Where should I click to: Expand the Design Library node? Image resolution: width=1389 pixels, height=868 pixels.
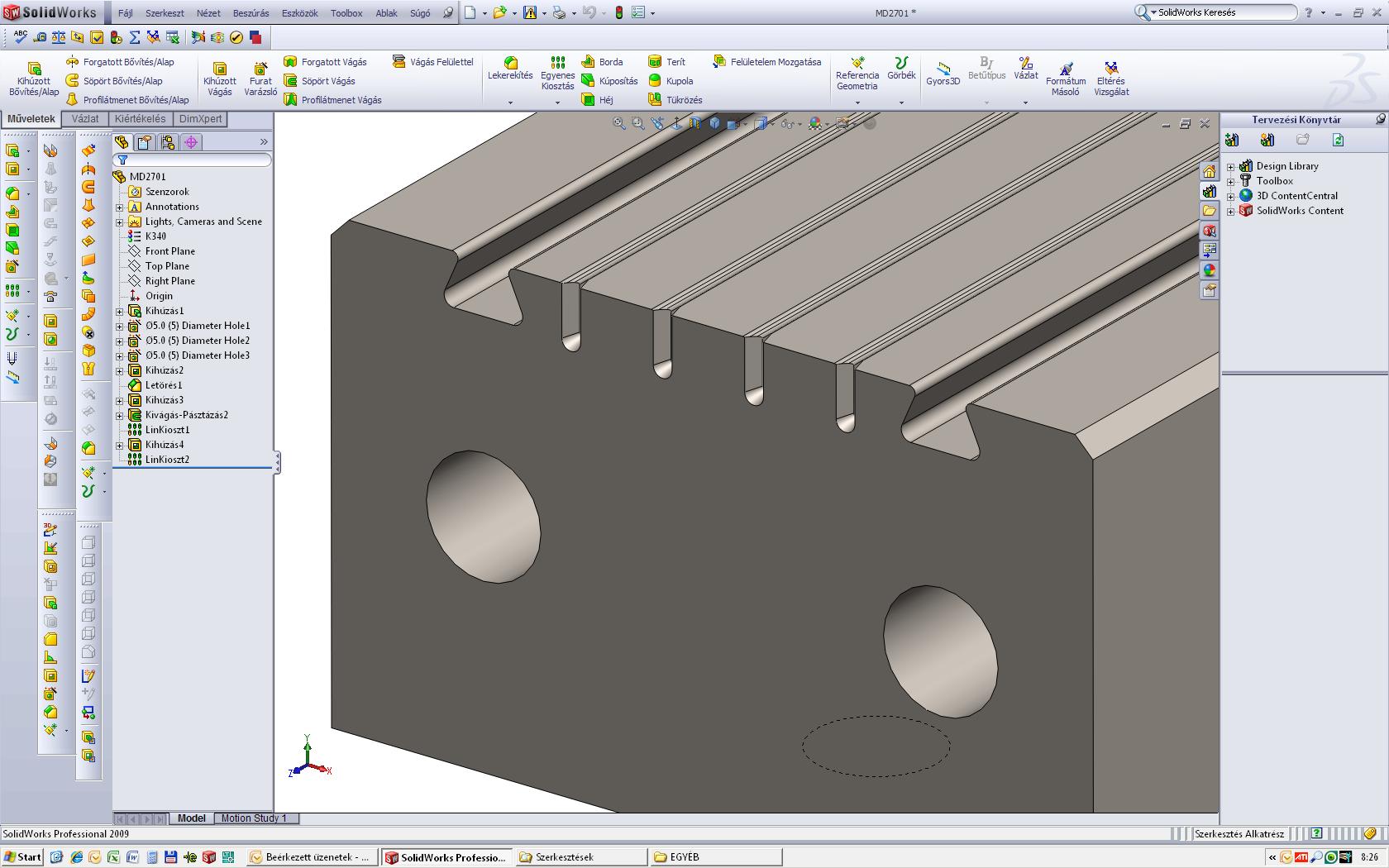click(1230, 166)
